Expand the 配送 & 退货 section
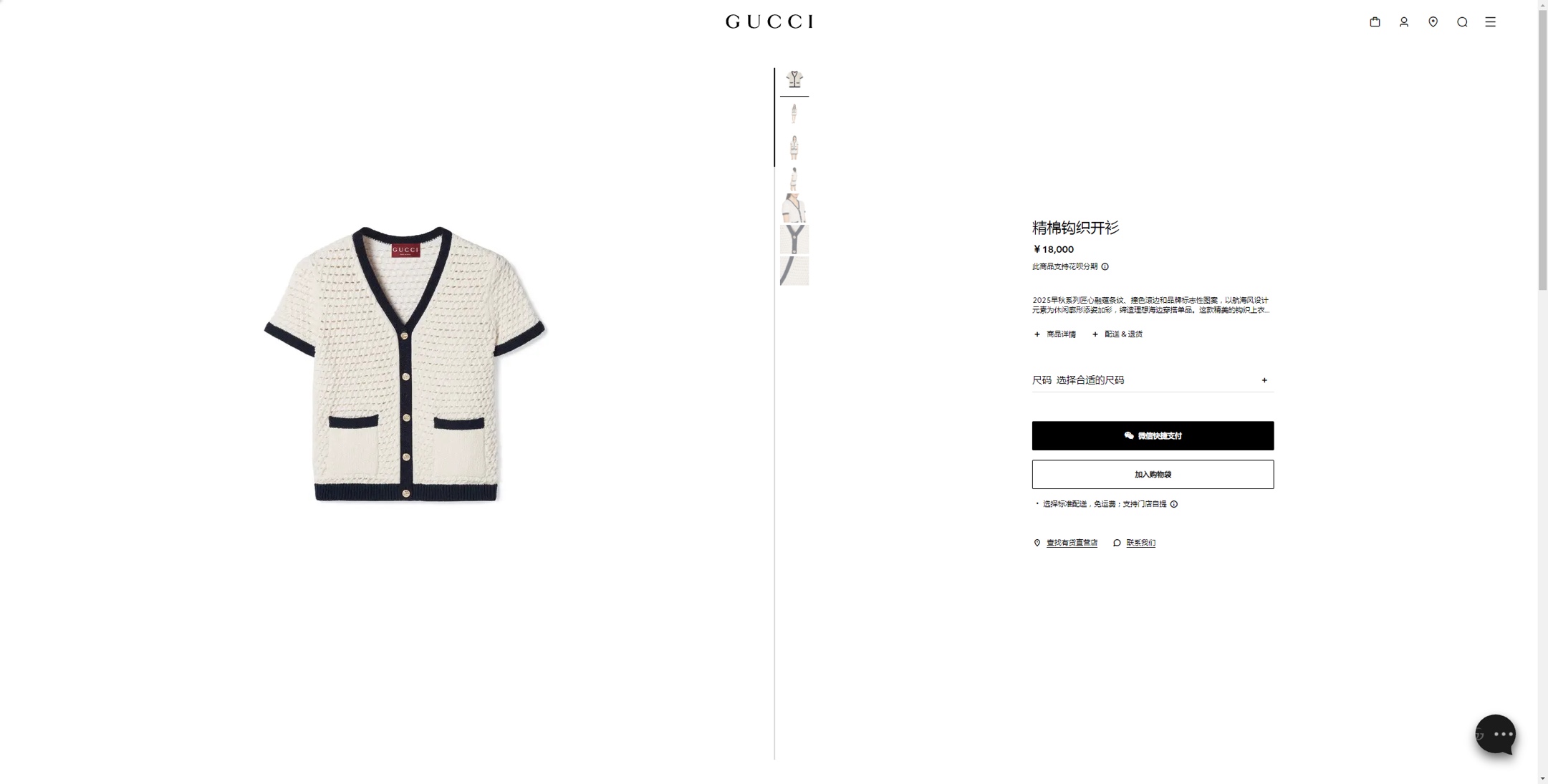 pyautogui.click(x=1117, y=334)
